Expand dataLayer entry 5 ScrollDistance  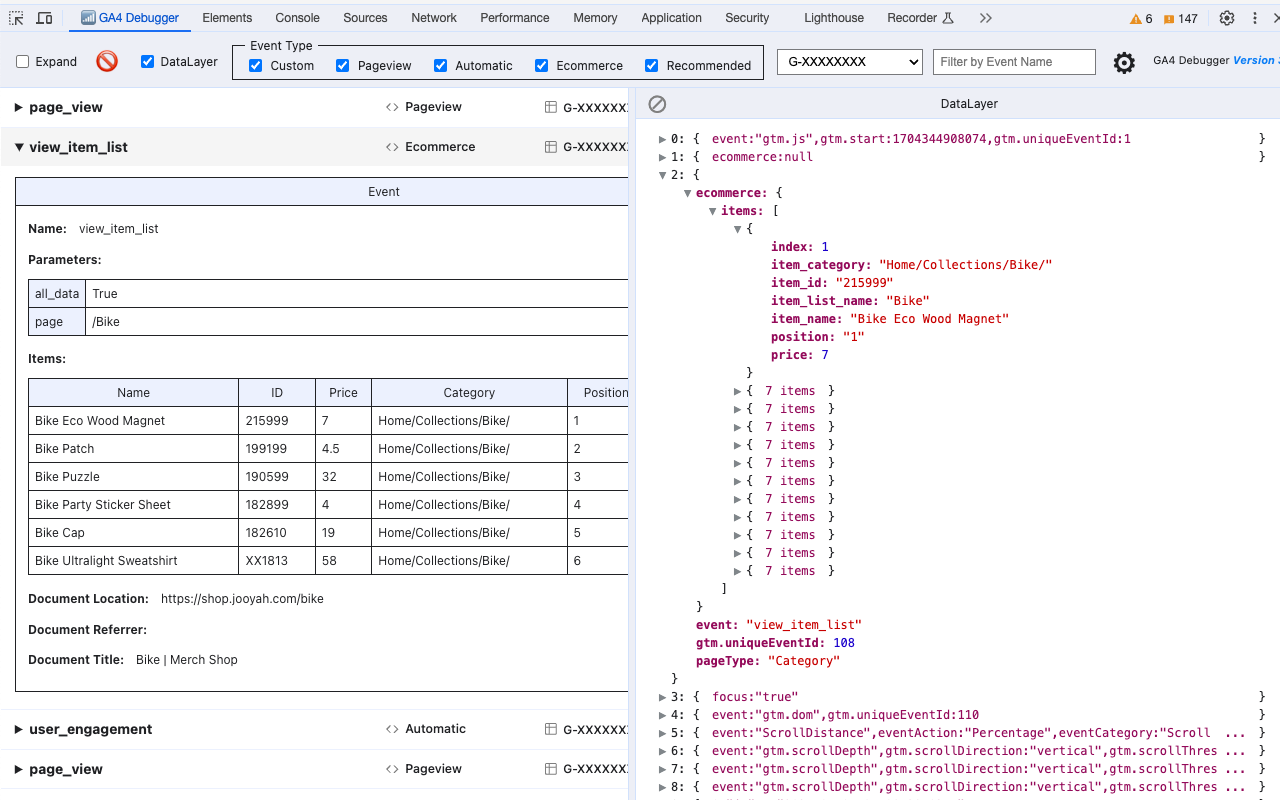663,732
